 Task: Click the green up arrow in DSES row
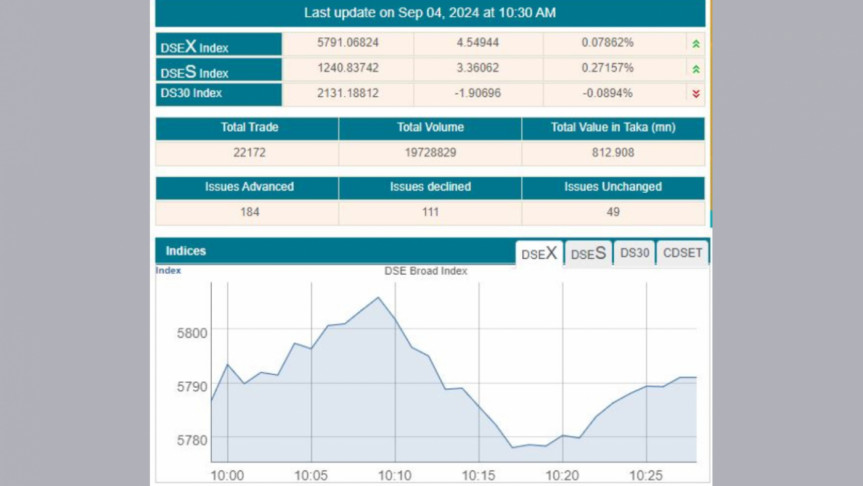(696, 69)
